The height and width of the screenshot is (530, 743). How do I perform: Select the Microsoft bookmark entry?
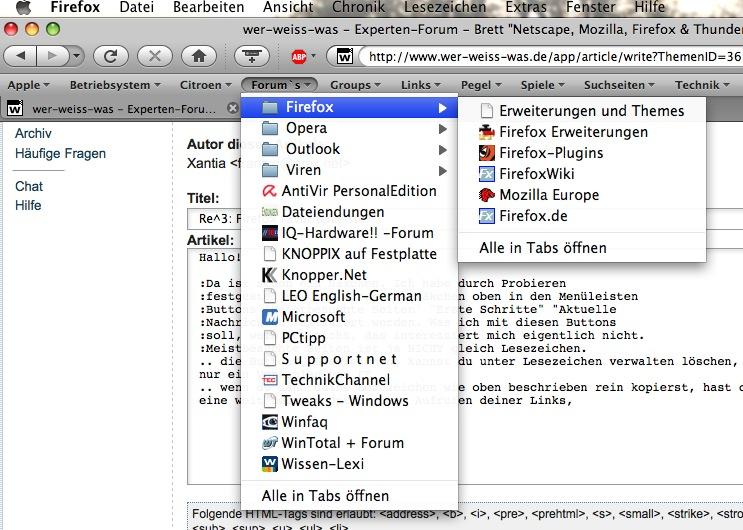pos(314,317)
